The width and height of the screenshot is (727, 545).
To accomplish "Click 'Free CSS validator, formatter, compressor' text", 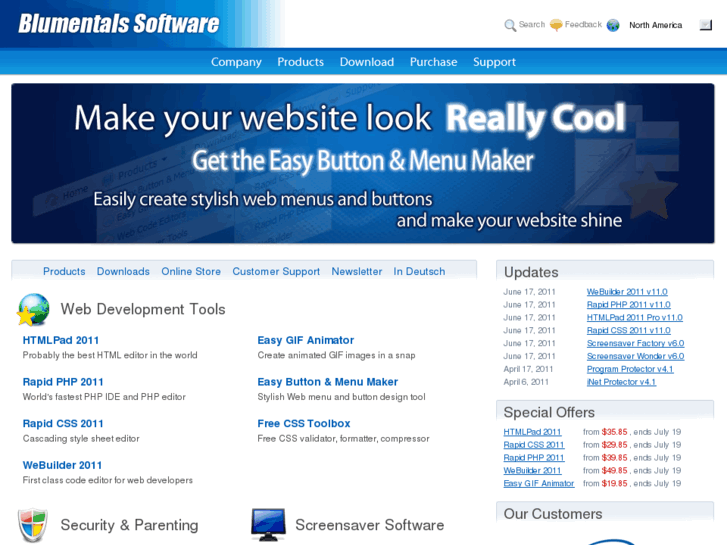I will pos(344,439).
